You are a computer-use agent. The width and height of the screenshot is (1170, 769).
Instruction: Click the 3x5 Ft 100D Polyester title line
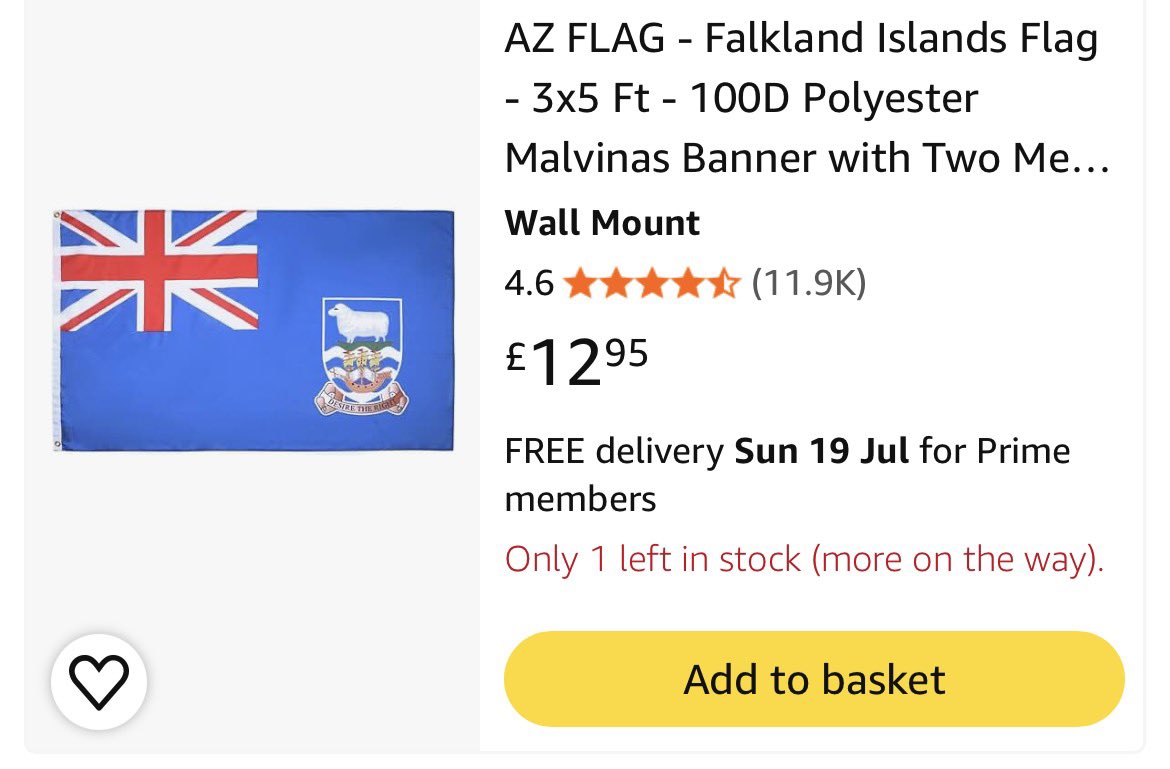coord(741,98)
